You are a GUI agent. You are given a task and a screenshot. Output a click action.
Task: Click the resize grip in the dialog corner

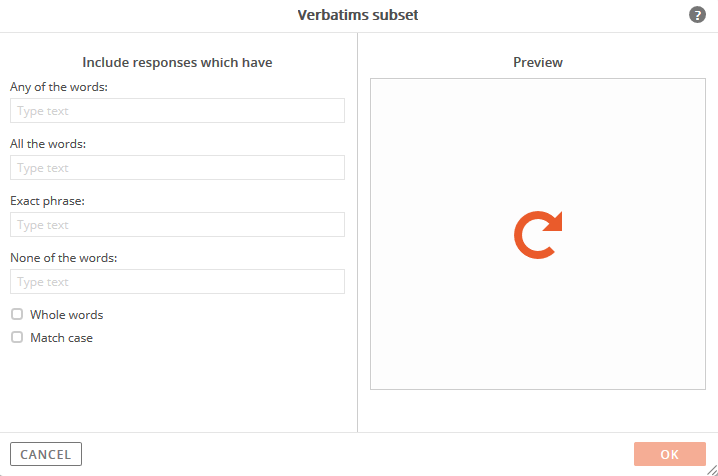click(712, 470)
